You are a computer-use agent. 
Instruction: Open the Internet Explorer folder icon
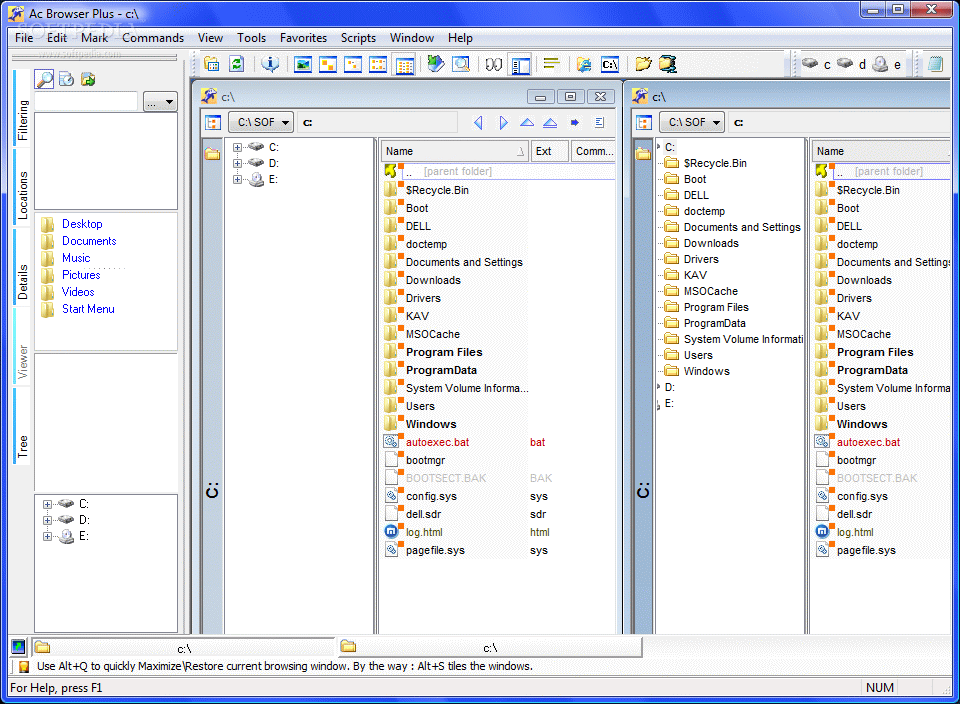(x=584, y=64)
